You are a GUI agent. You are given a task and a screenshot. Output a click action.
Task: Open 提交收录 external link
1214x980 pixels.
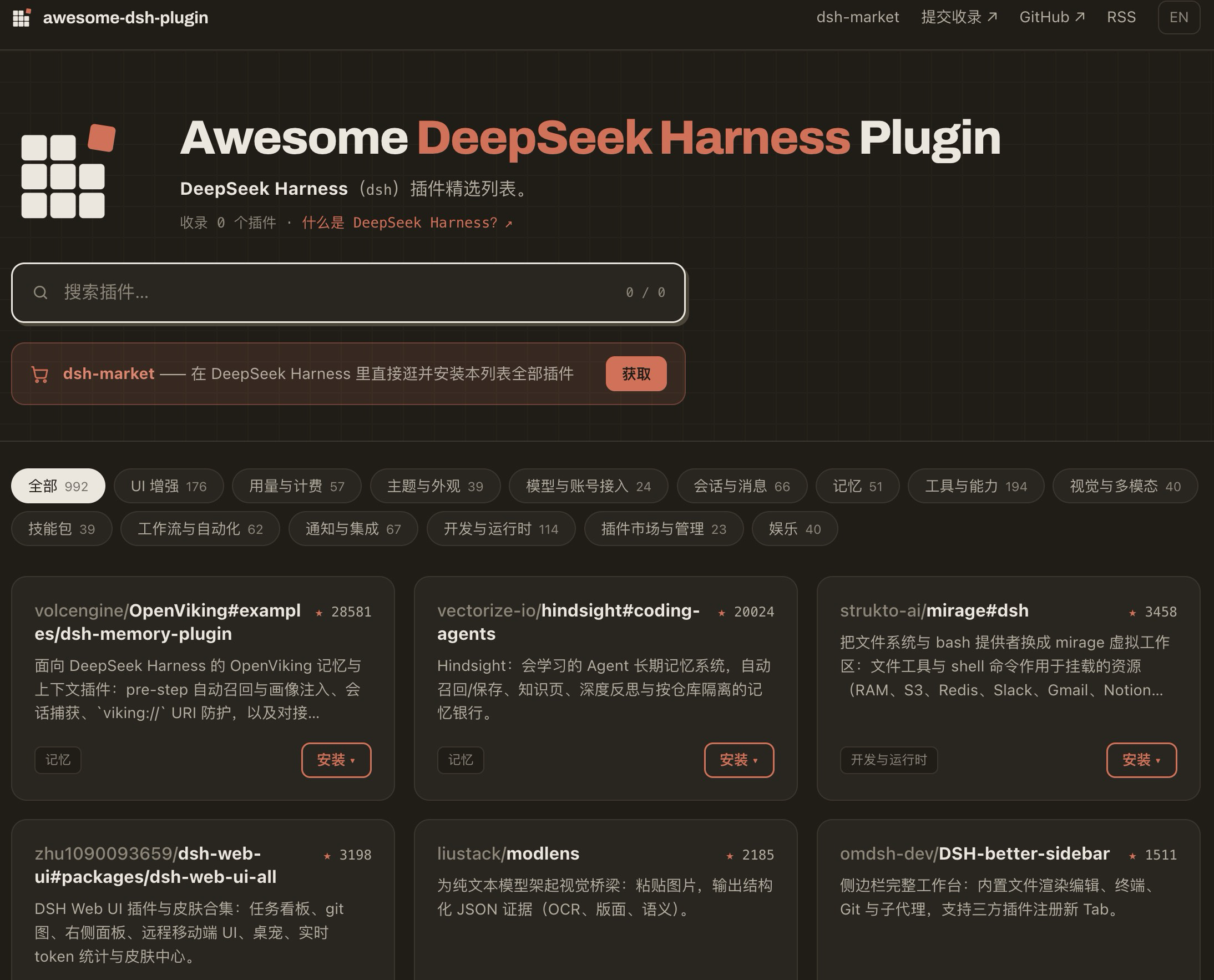(959, 18)
